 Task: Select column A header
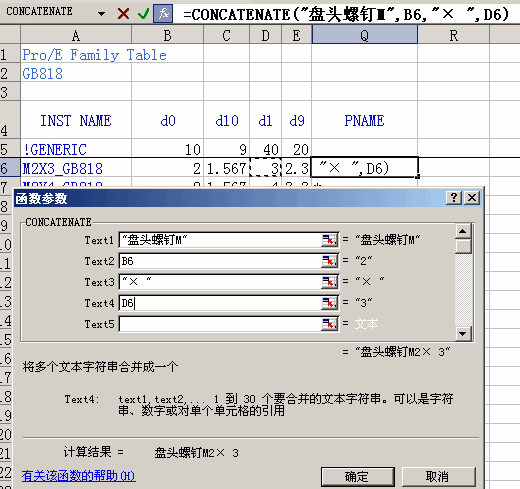click(x=76, y=35)
